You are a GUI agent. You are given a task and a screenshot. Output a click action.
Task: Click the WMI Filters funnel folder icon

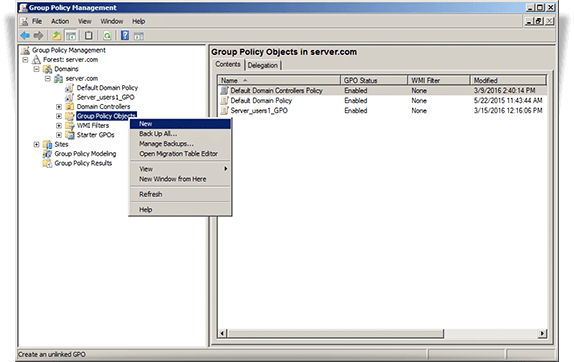tap(70, 126)
